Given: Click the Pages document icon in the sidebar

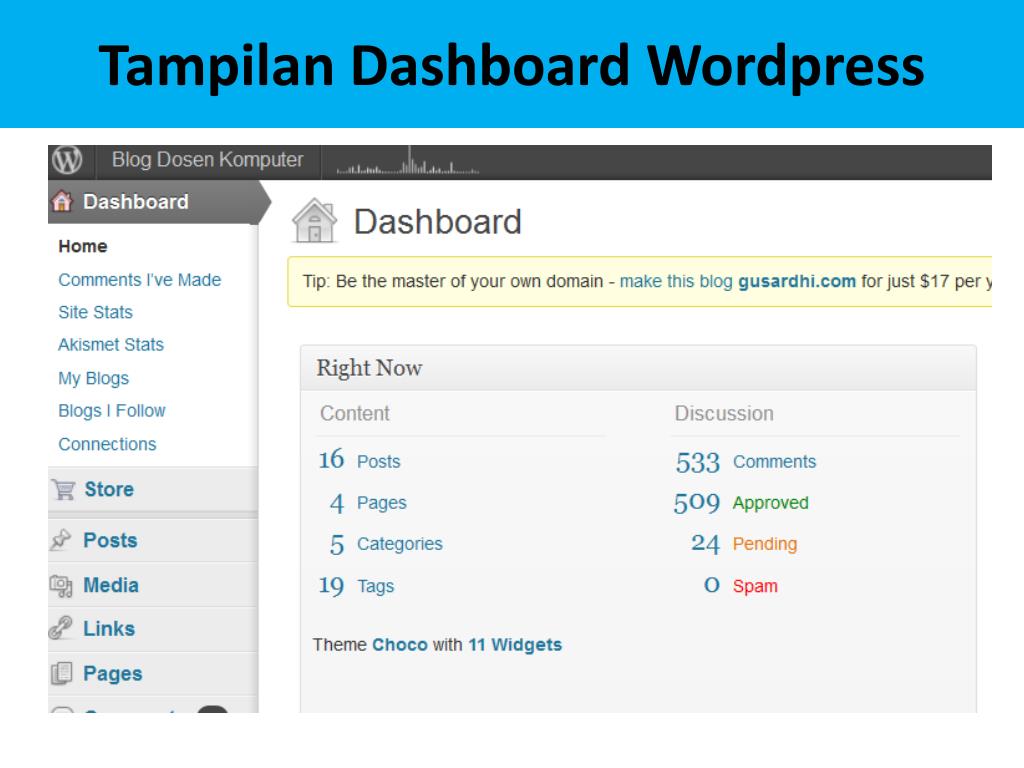Looking at the screenshot, I should 61,673.
